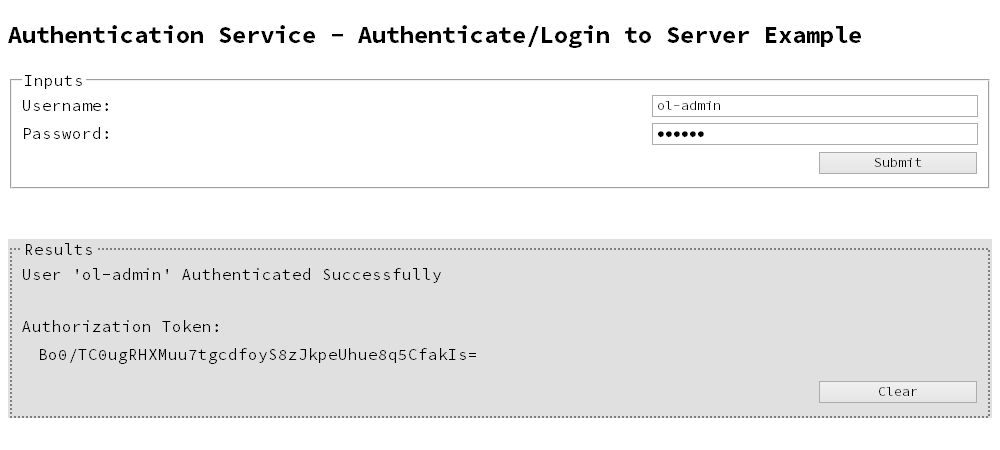This screenshot has width=1000, height=450.
Task: Click the password dots in the Password field
Action: tap(680, 134)
